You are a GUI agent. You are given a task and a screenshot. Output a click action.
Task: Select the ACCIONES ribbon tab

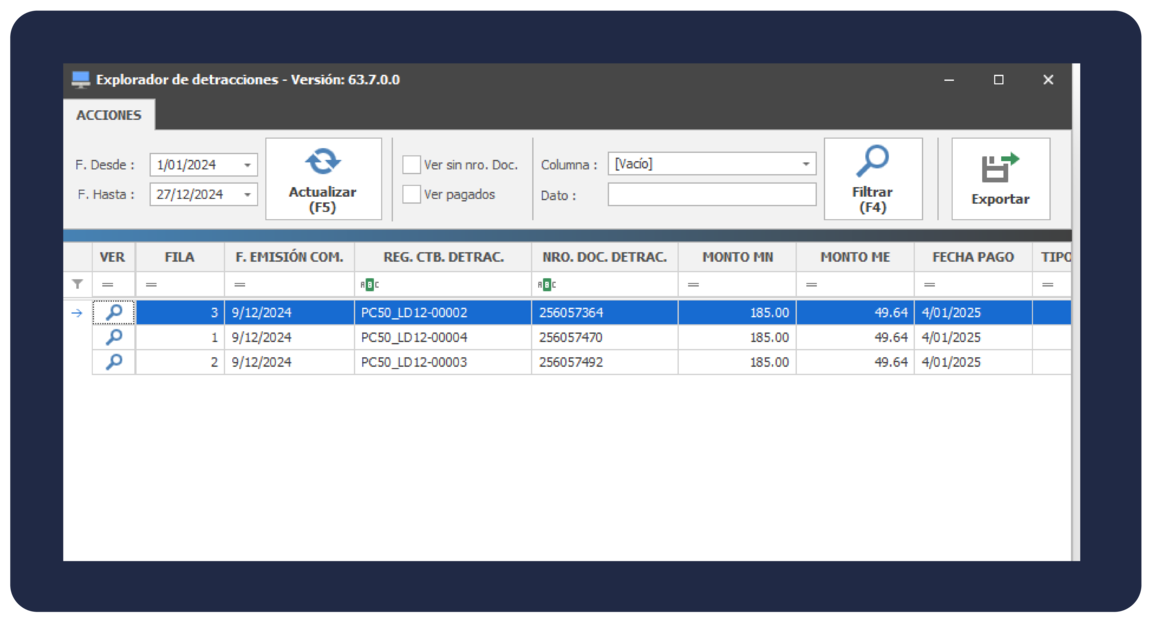(109, 115)
